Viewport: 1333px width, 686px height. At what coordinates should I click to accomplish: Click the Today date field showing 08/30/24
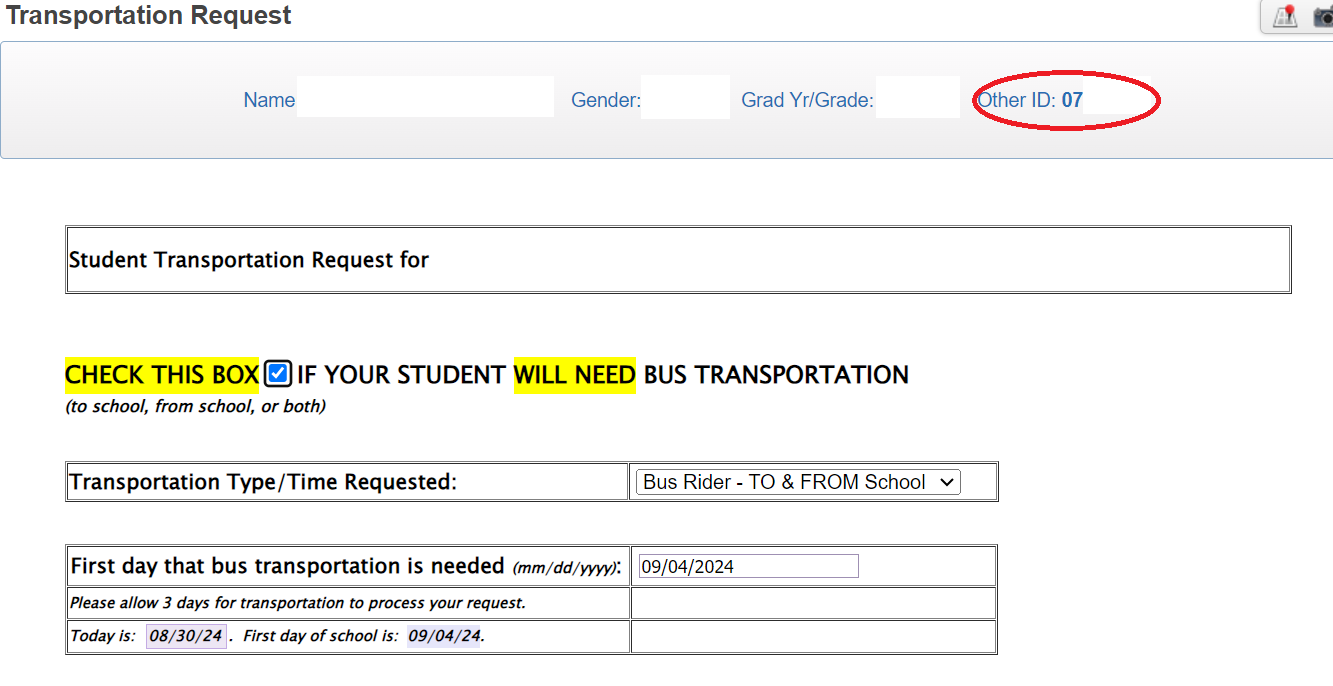(x=186, y=636)
